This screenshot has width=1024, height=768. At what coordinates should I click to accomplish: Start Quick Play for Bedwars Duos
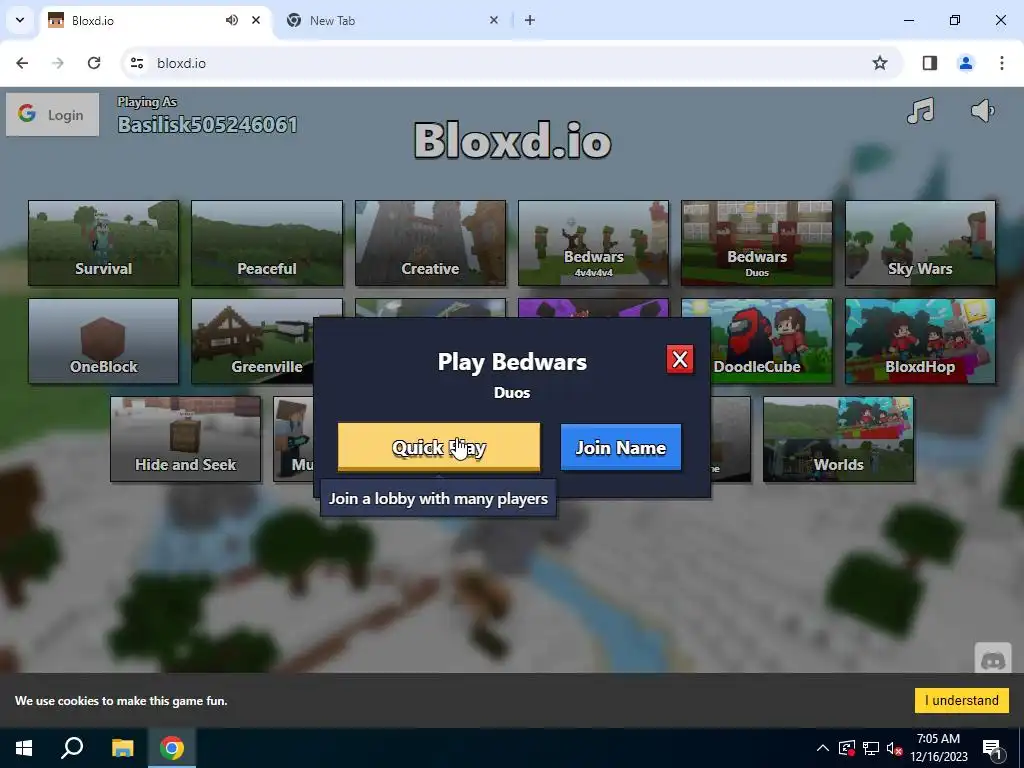coord(439,447)
